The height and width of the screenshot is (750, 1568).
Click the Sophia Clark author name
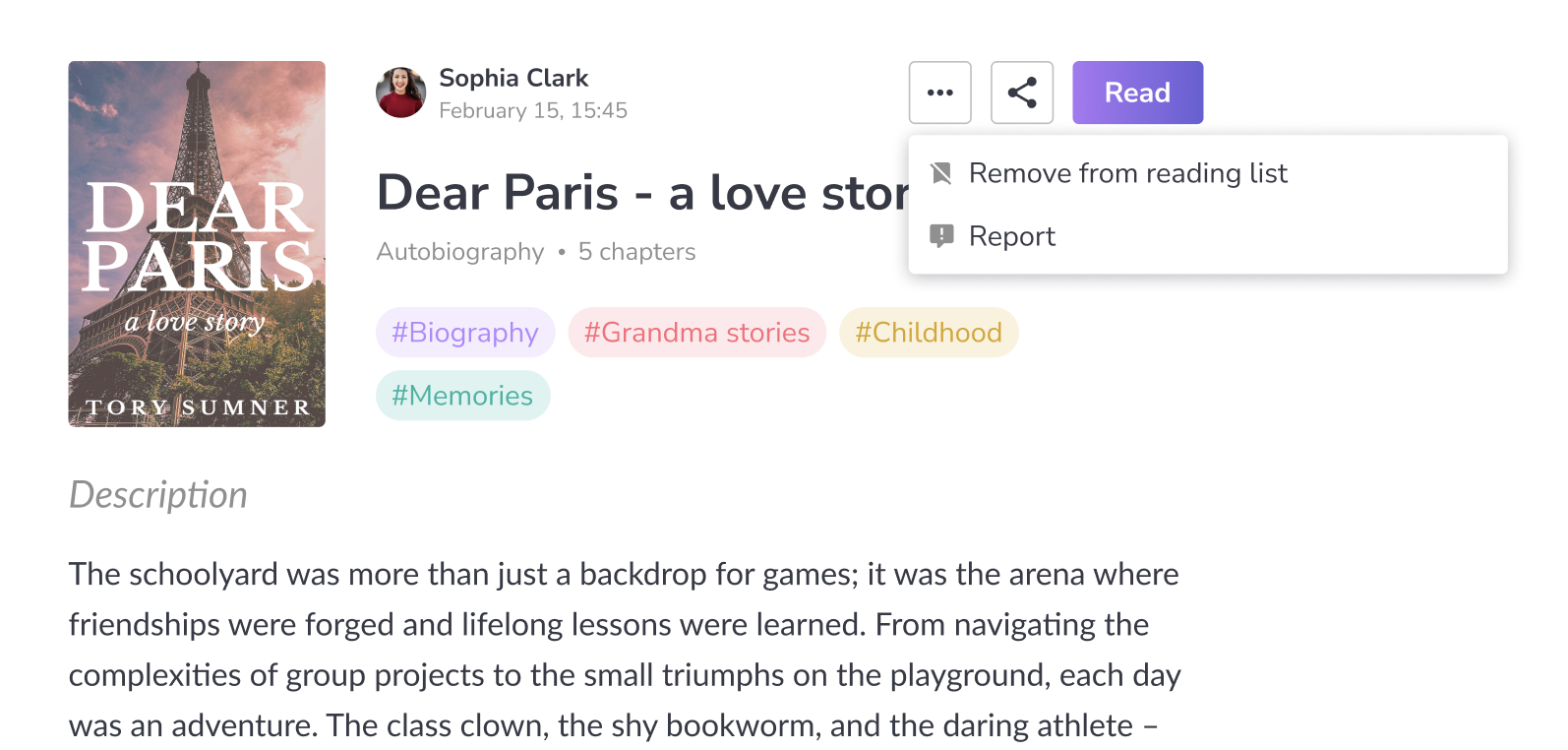(x=513, y=78)
